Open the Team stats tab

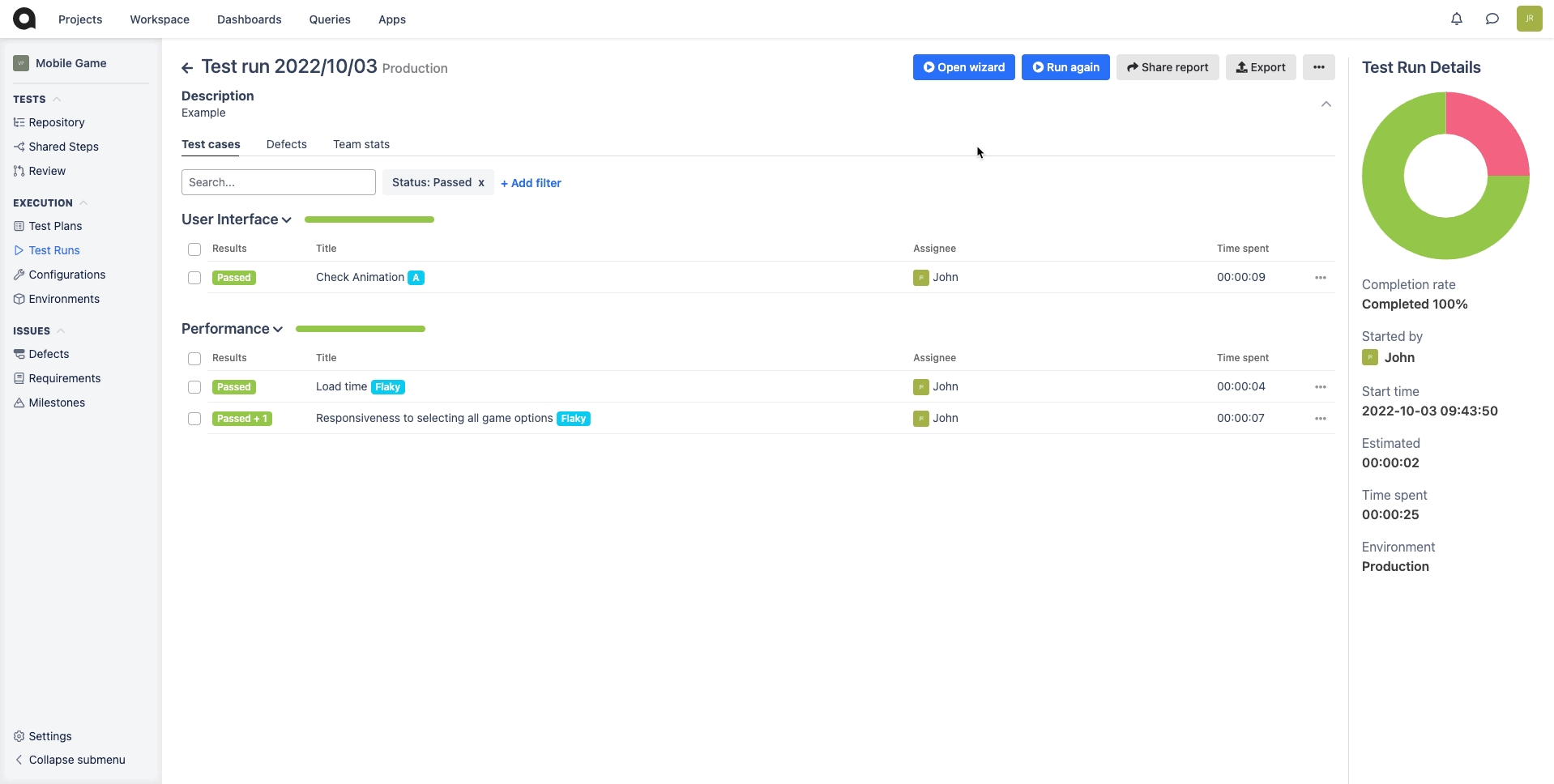coord(361,144)
